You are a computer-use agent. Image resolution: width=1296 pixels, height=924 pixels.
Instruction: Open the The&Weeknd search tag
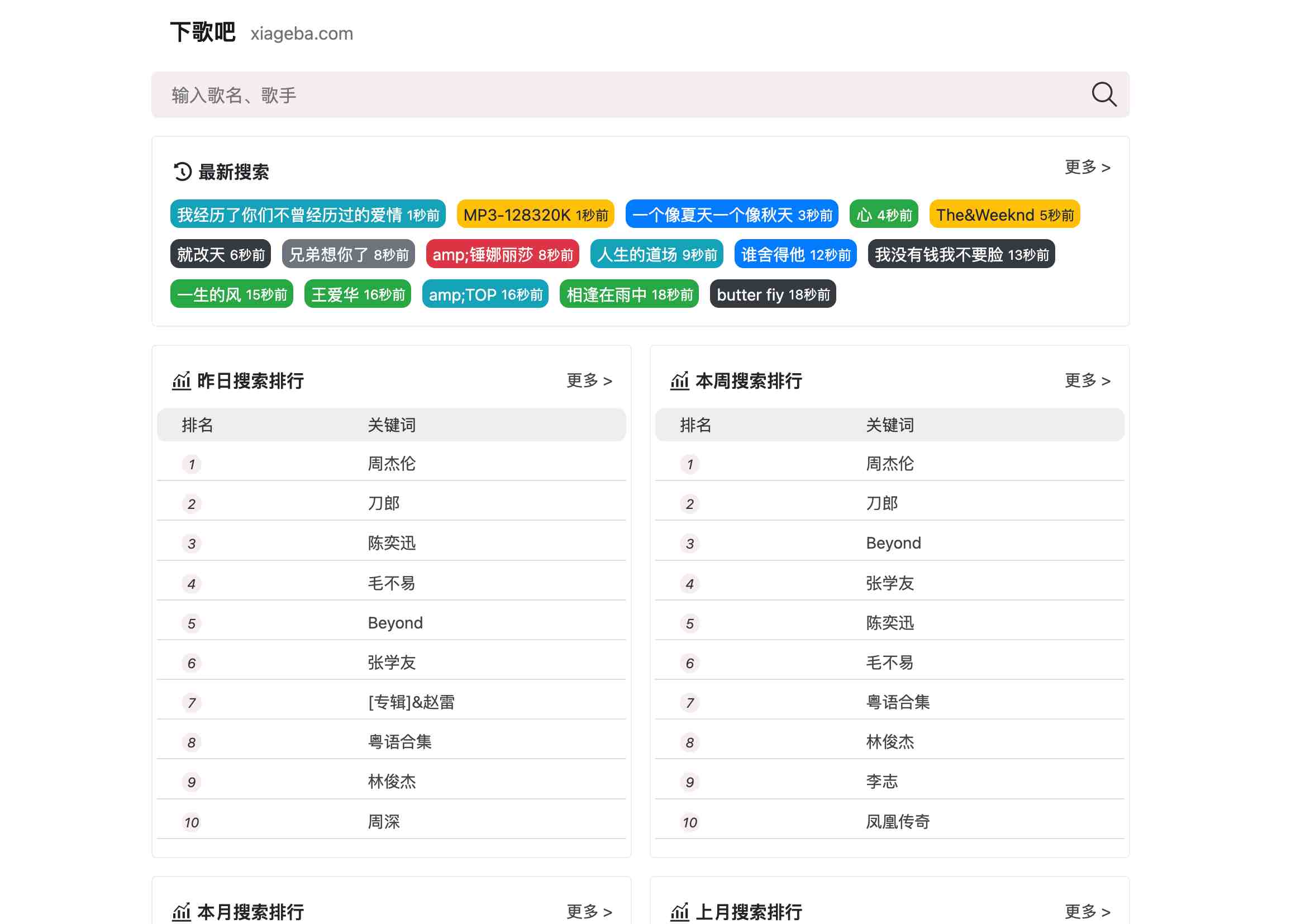pyautogui.click(x=1005, y=215)
